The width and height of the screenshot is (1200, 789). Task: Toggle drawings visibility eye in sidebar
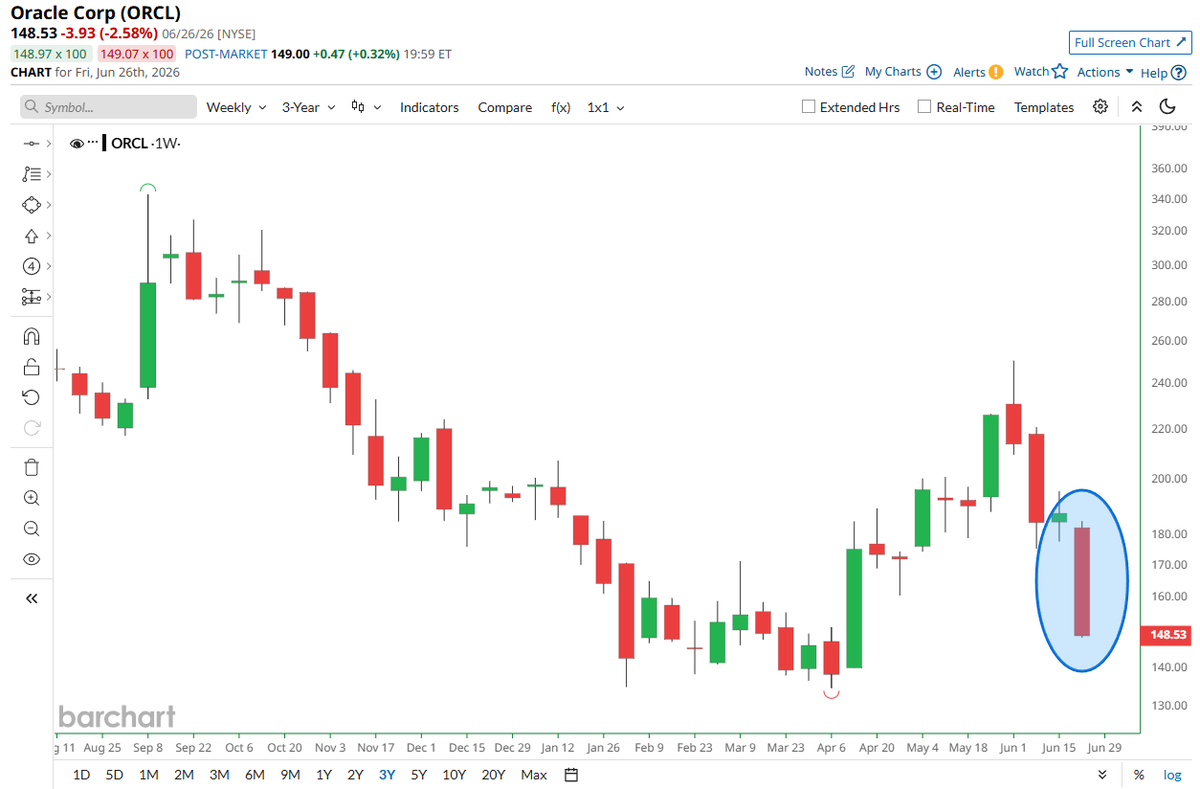pos(31,559)
